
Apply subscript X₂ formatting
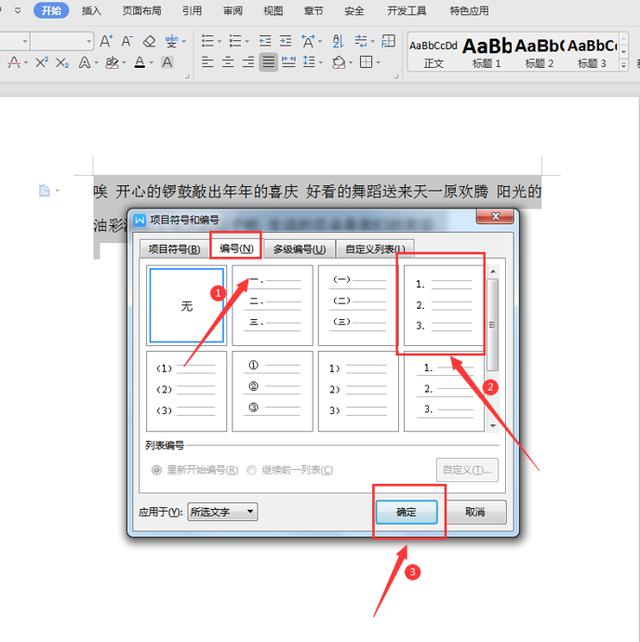(62, 63)
